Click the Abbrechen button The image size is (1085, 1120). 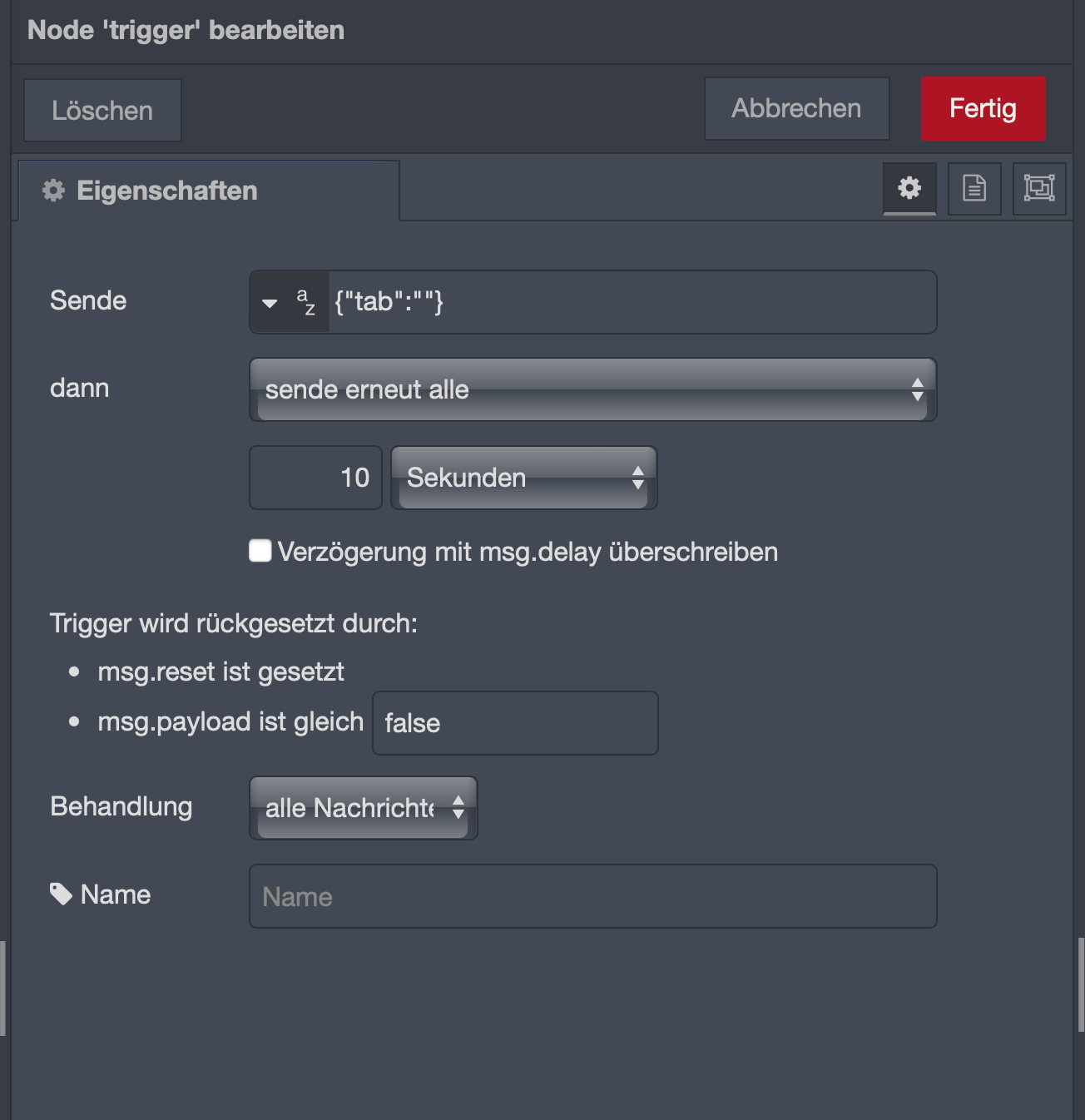(796, 108)
